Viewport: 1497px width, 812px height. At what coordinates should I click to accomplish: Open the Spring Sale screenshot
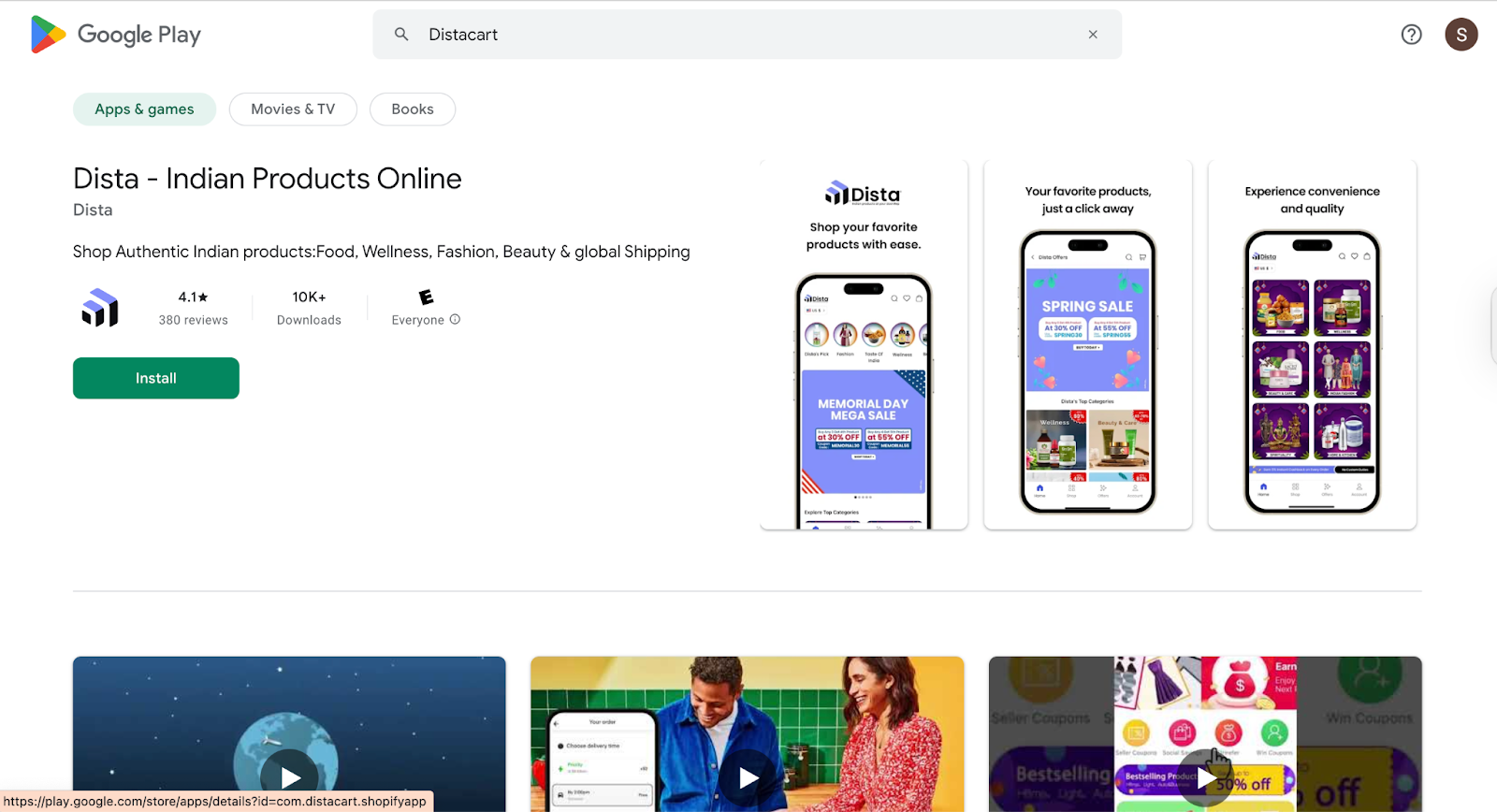[1088, 344]
